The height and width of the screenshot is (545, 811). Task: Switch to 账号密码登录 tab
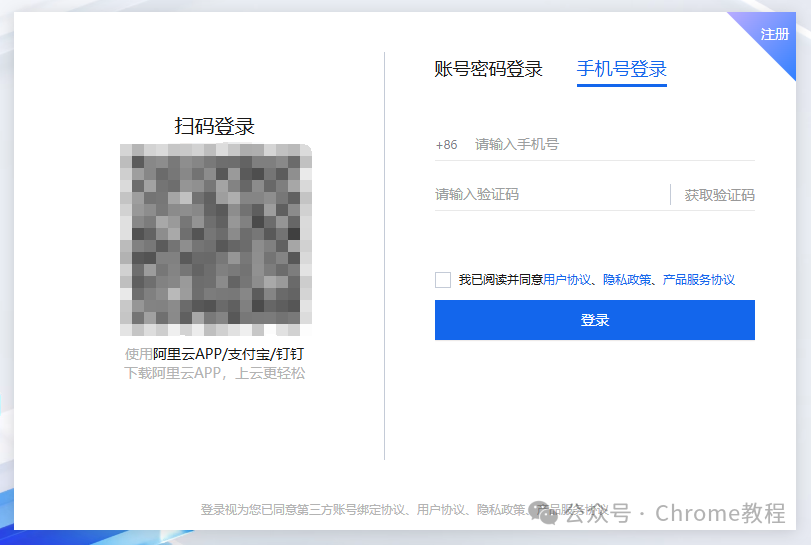[488, 69]
